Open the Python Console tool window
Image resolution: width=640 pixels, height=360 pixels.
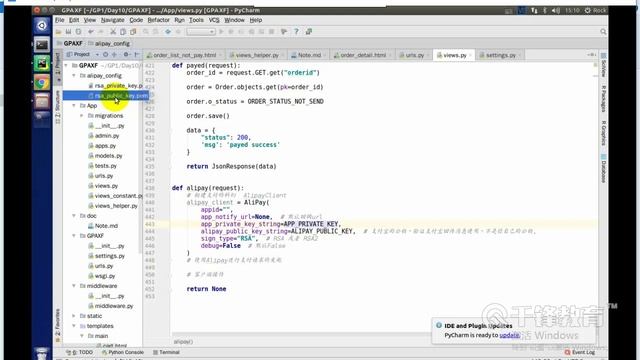pyautogui.click(x=123, y=352)
